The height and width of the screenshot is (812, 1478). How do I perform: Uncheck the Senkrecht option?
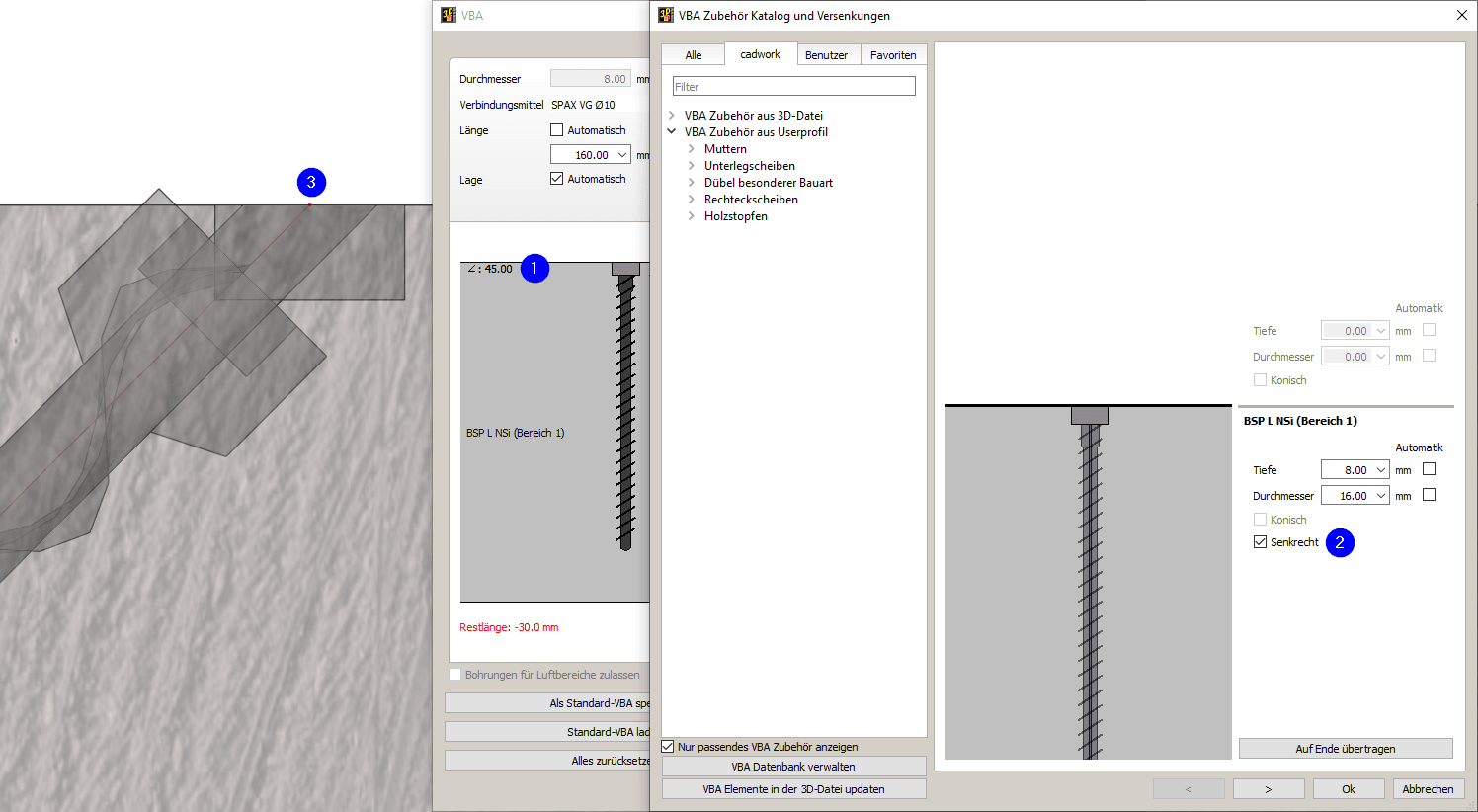pos(1260,541)
